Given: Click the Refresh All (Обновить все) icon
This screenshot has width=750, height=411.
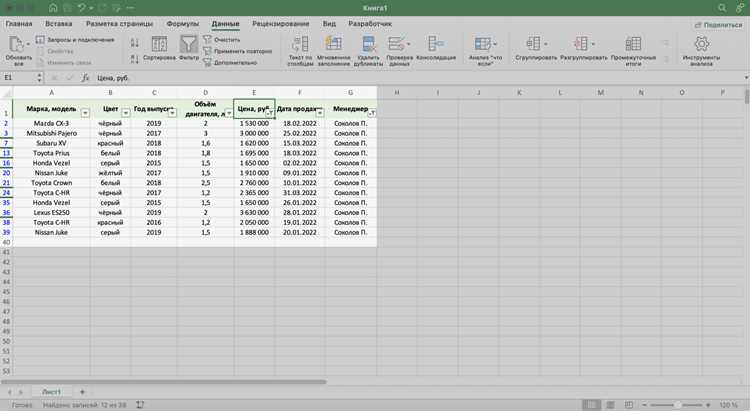Looking at the screenshot, I should click(16, 44).
